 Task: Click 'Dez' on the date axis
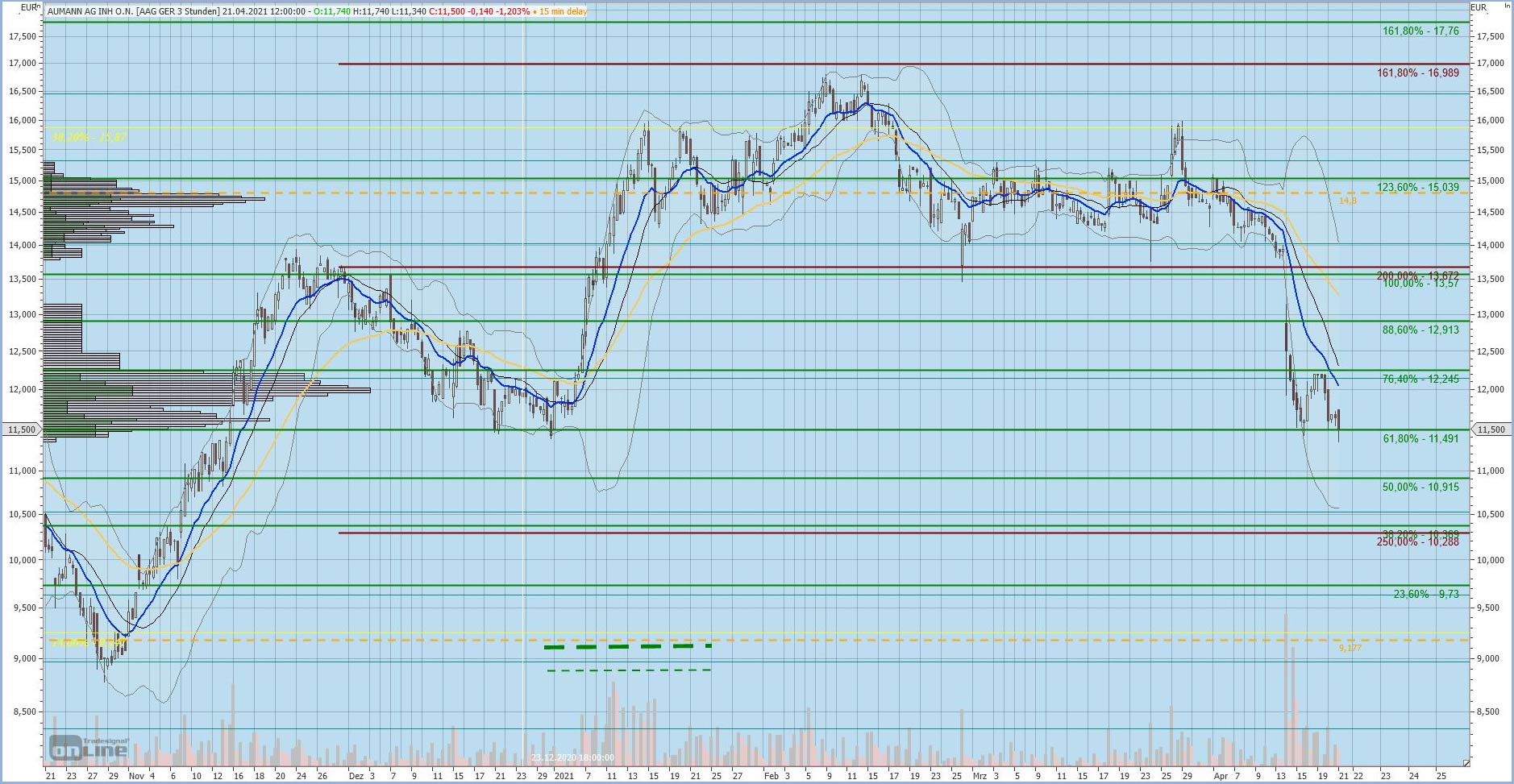point(356,777)
